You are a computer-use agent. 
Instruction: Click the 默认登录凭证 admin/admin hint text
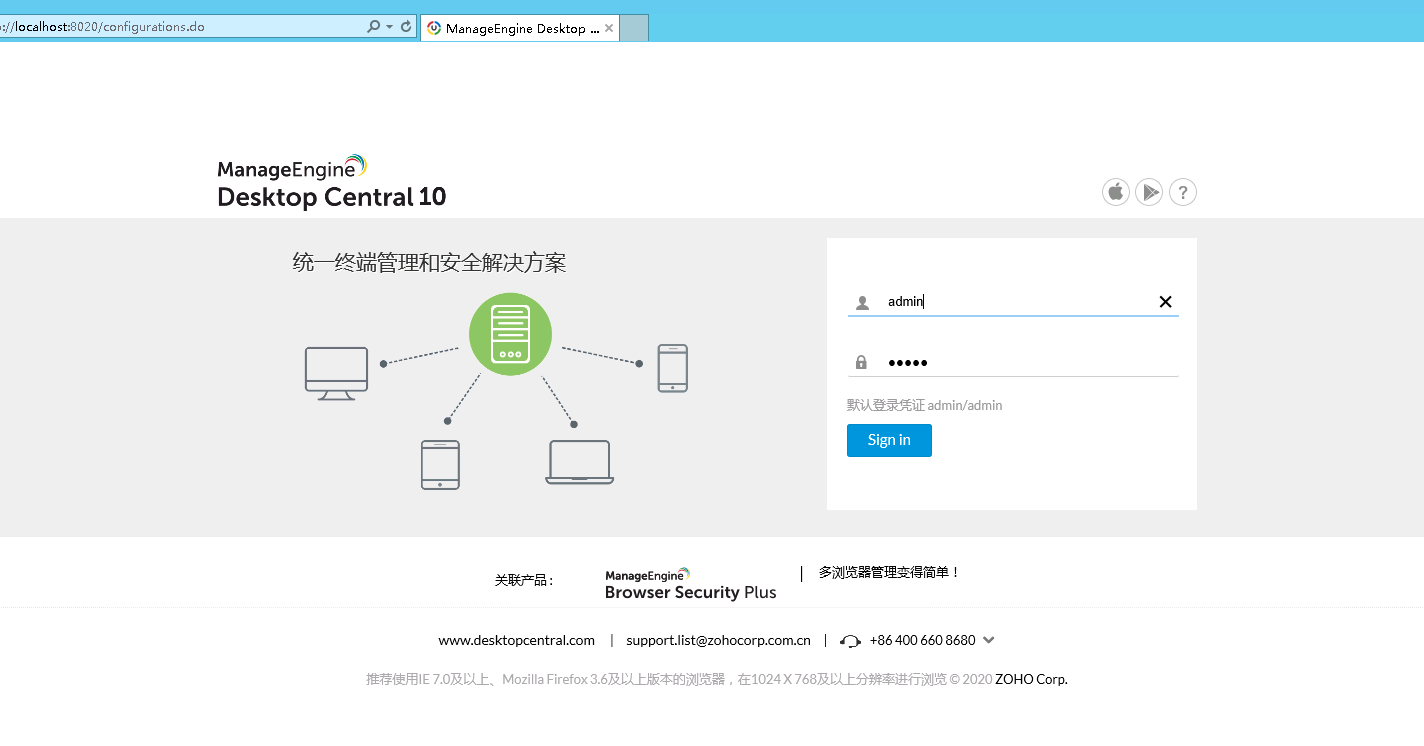point(924,405)
